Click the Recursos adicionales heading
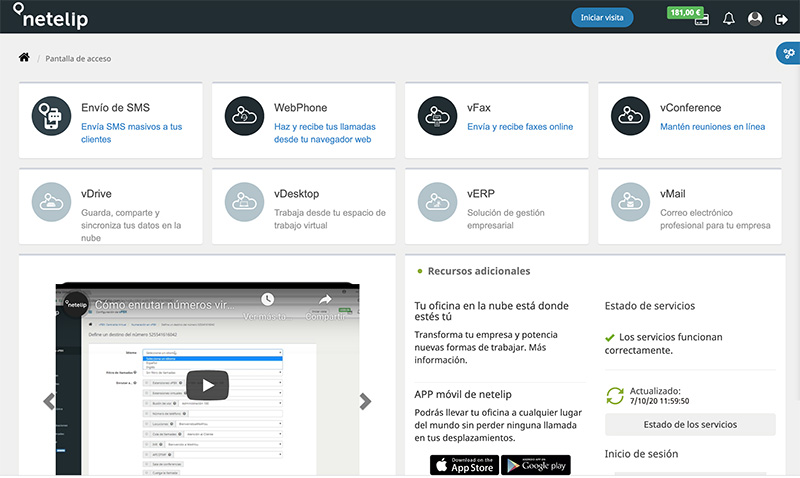 point(479,271)
